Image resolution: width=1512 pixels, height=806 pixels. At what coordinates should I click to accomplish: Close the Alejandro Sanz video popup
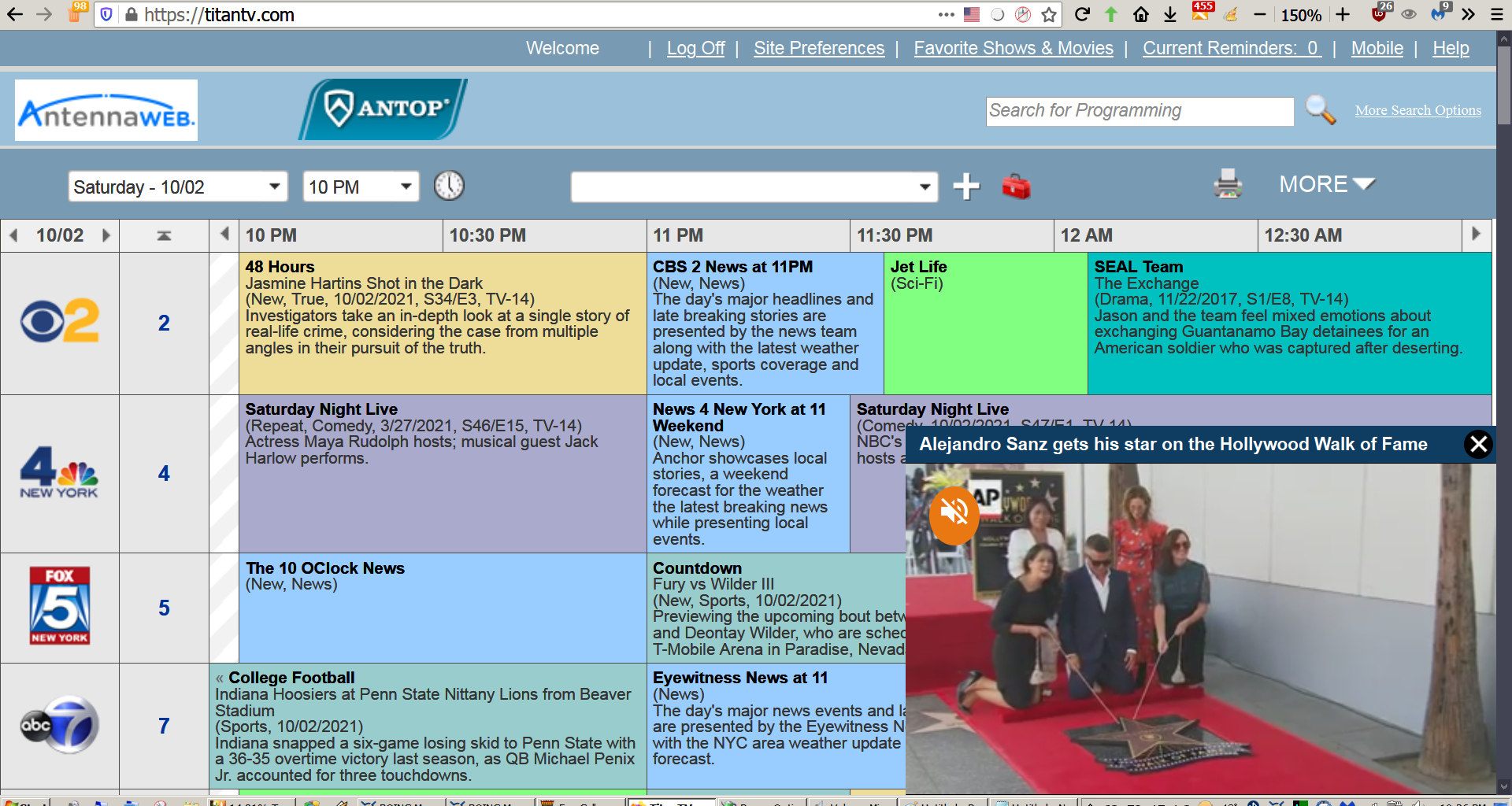[1478, 445]
